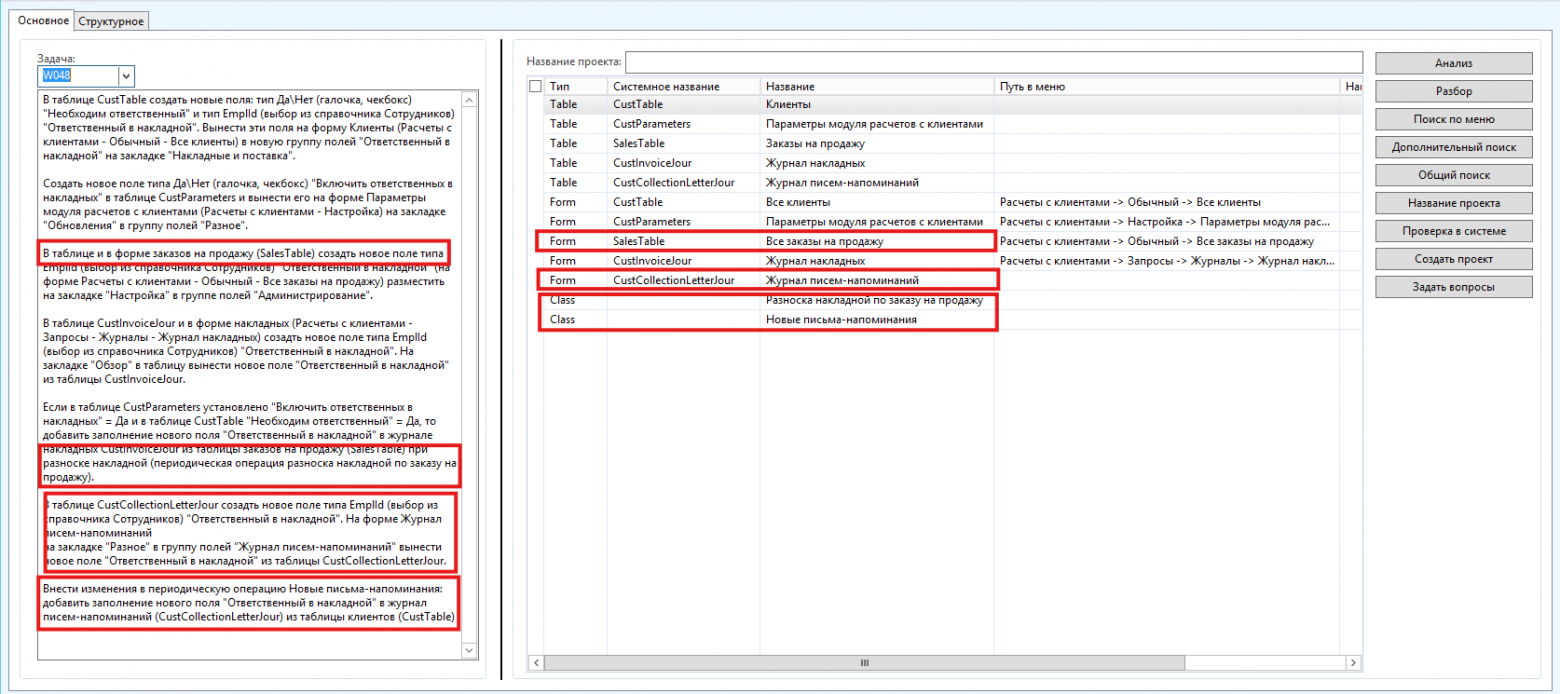This screenshot has width=1560, height=694.
Task: Select the Клиенты table row
Action: point(944,104)
